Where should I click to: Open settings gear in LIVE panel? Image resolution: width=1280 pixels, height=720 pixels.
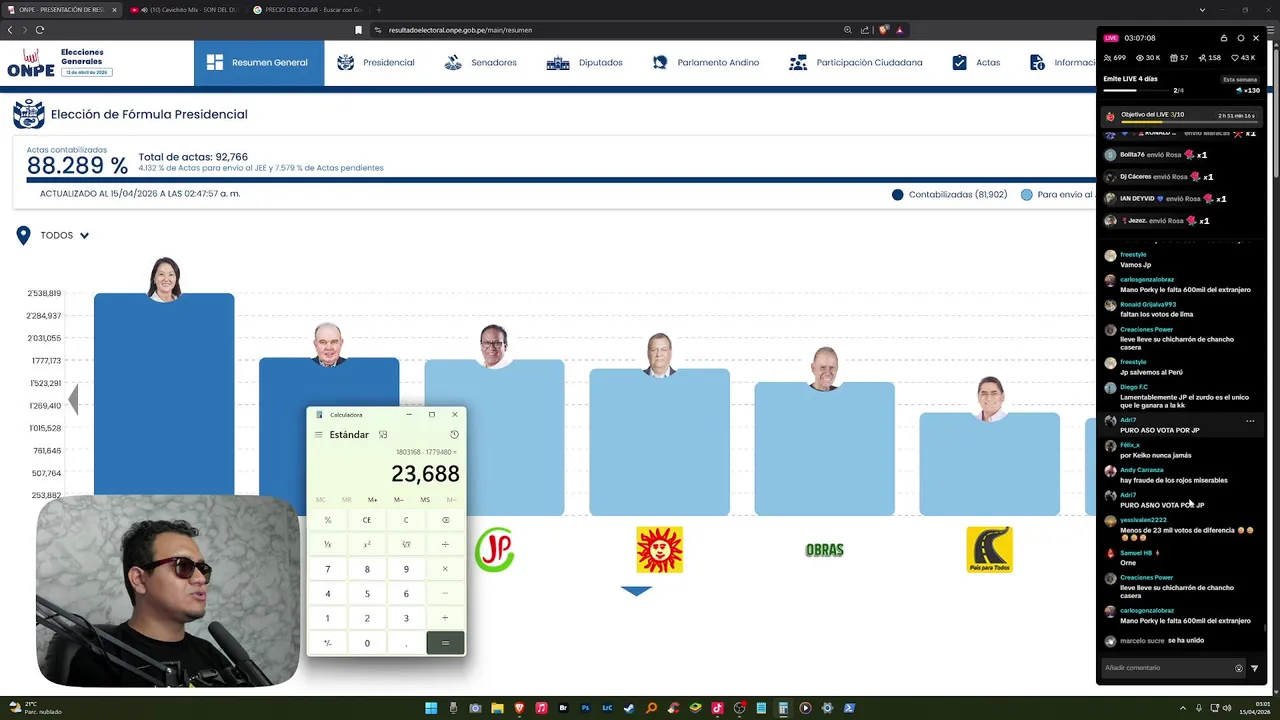[1241, 38]
